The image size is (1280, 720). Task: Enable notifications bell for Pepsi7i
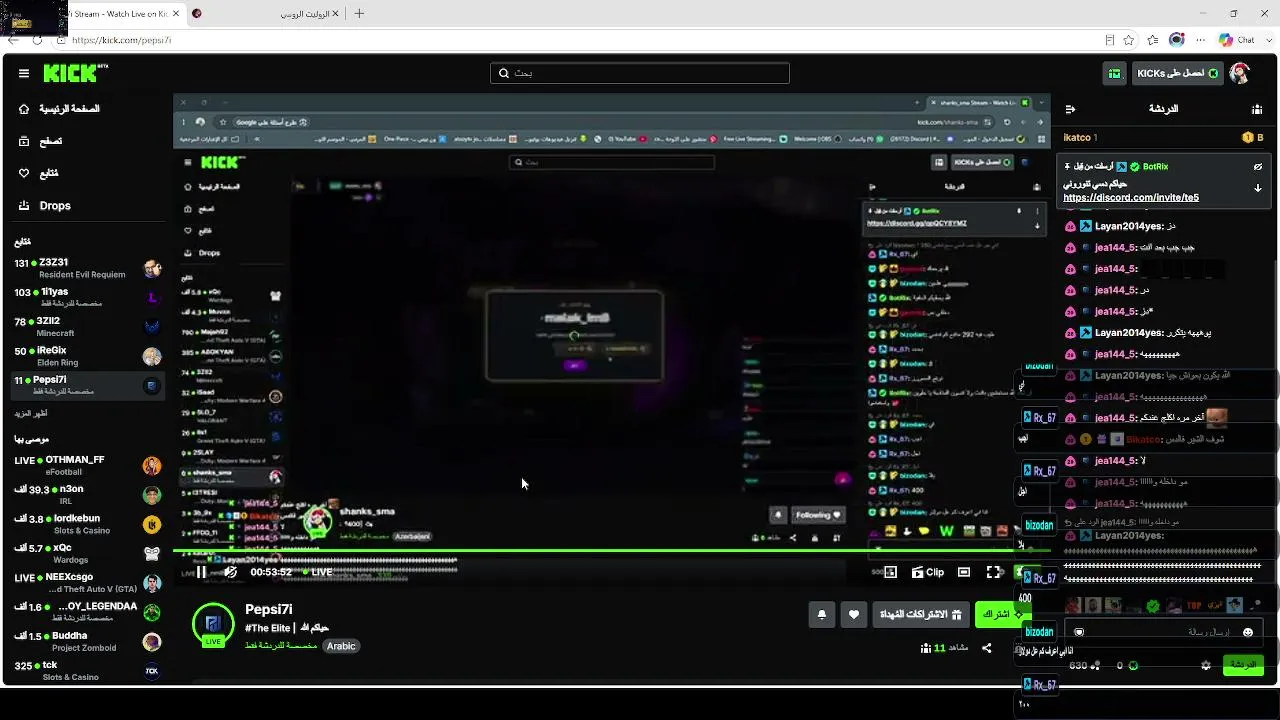[x=822, y=615]
